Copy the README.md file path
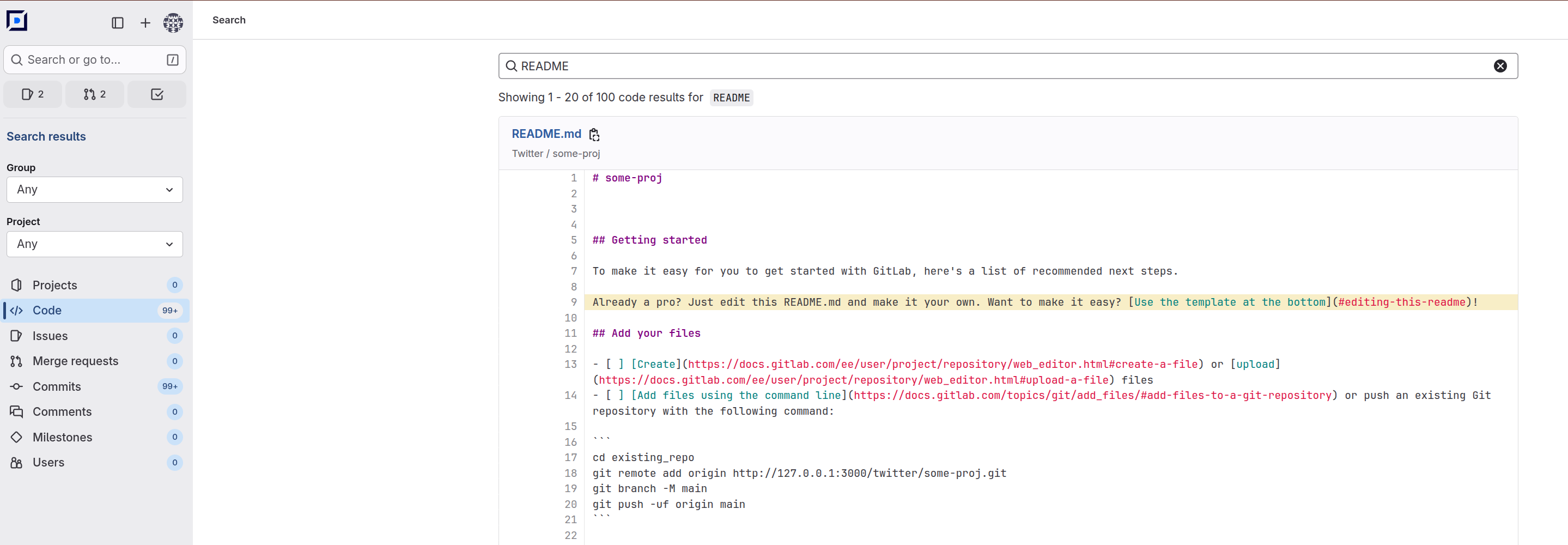The width and height of the screenshot is (1568, 545). tap(594, 135)
